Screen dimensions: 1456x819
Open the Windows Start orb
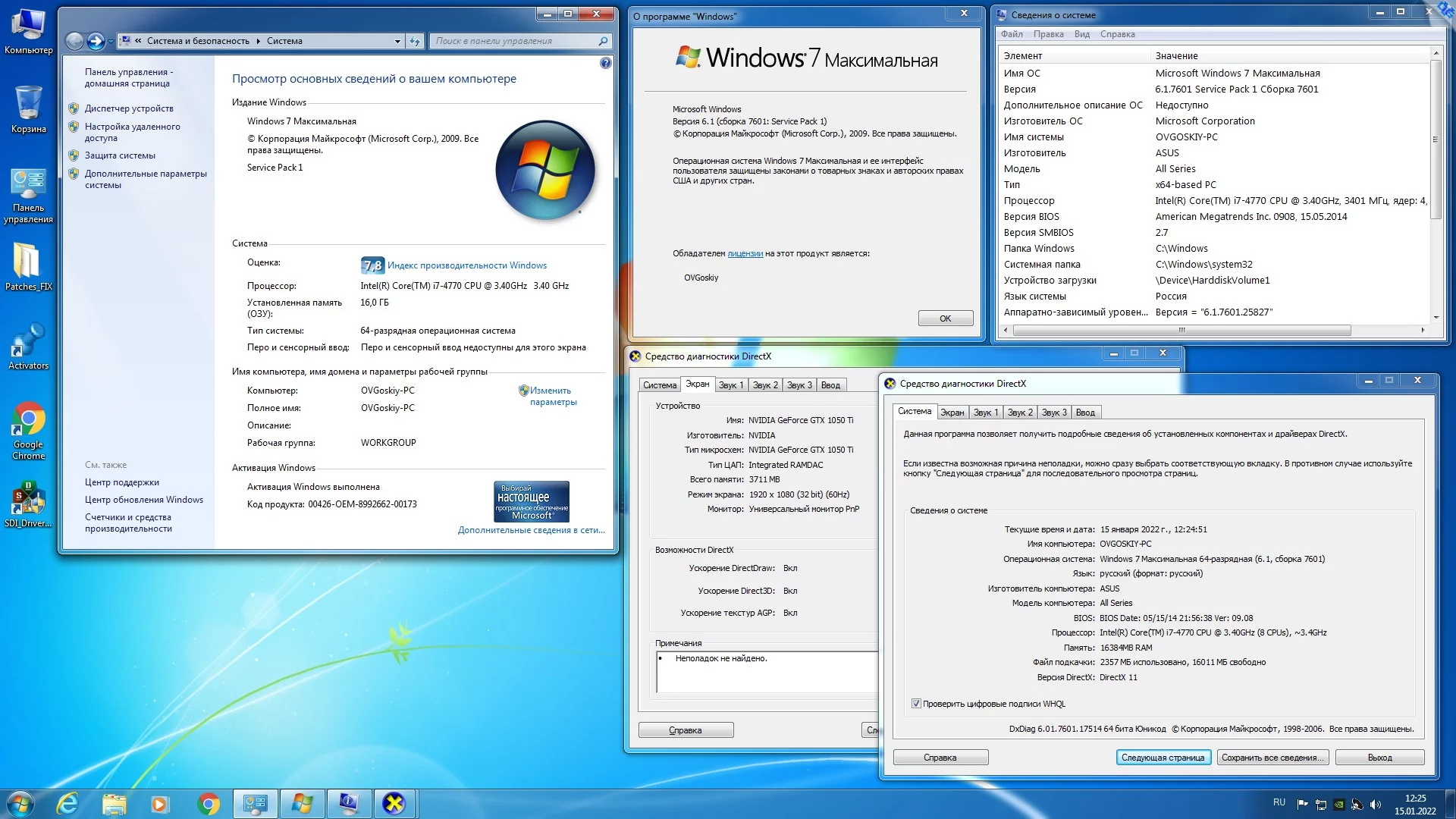coord(20,803)
